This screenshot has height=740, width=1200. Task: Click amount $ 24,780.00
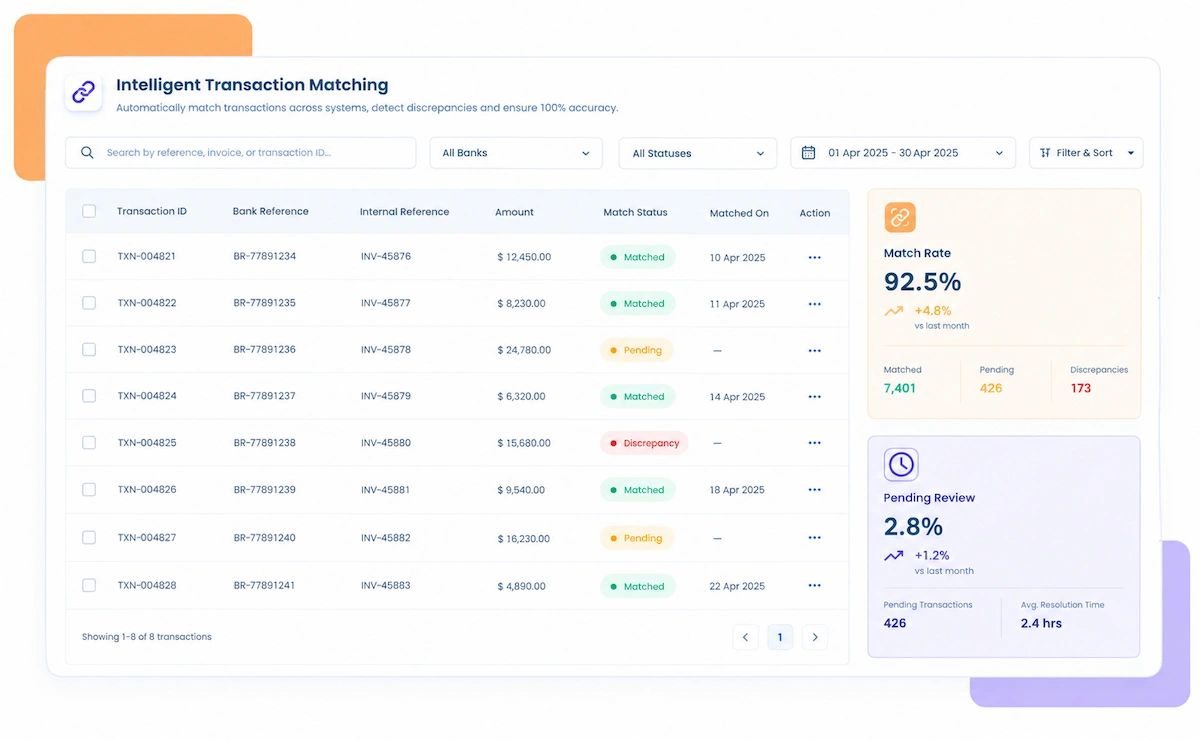pos(524,350)
